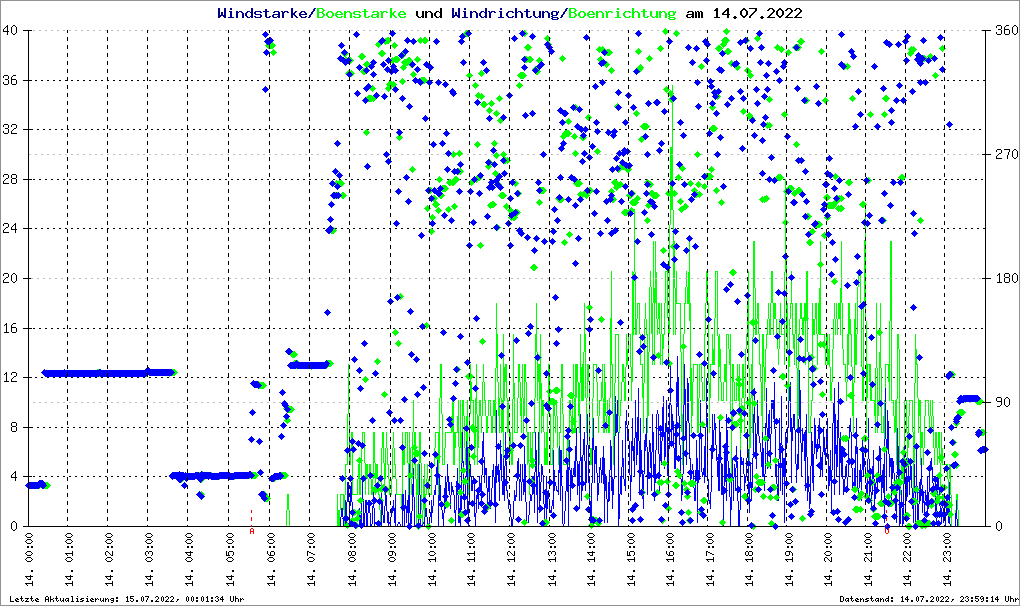Click the direction axis label "90"
1020x606 pixels.
click(x=1002, y=402)
